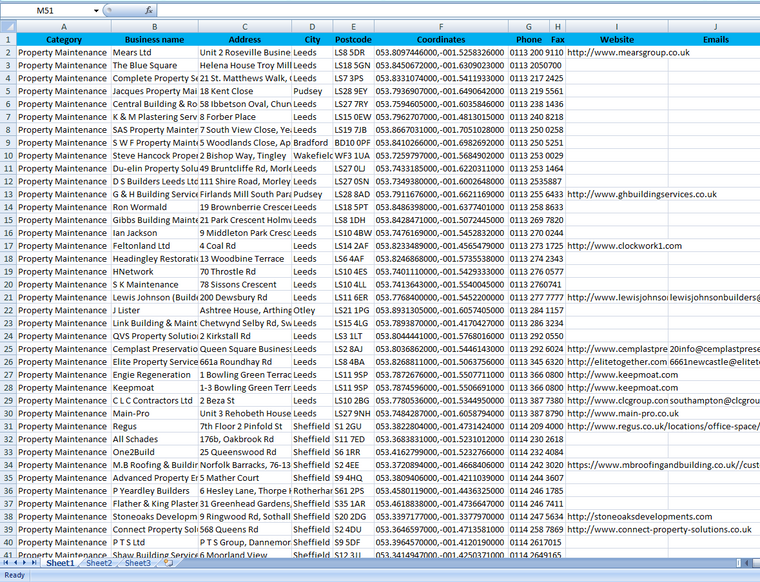The height and width of the screenshot is (582, 760).
Task: Select column C header
Action: pos(245,27)
